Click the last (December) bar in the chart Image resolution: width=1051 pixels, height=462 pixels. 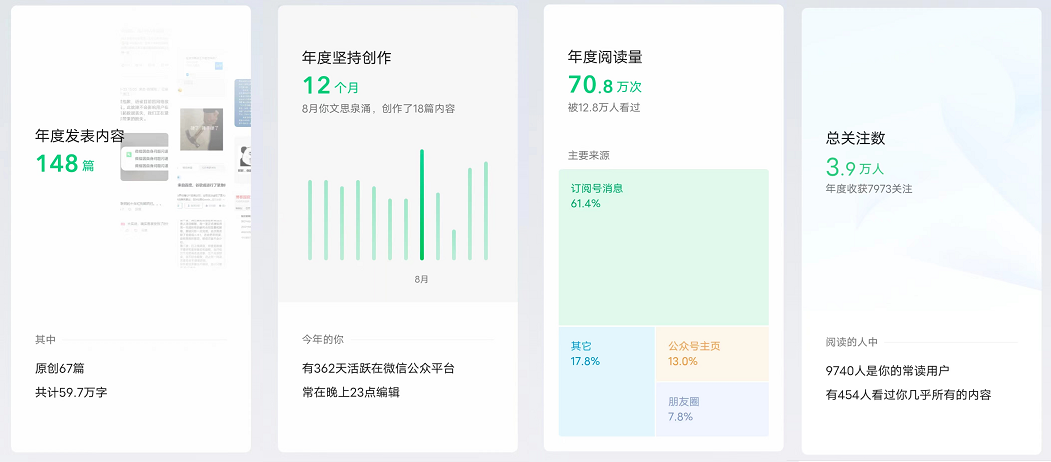(486, 211)
